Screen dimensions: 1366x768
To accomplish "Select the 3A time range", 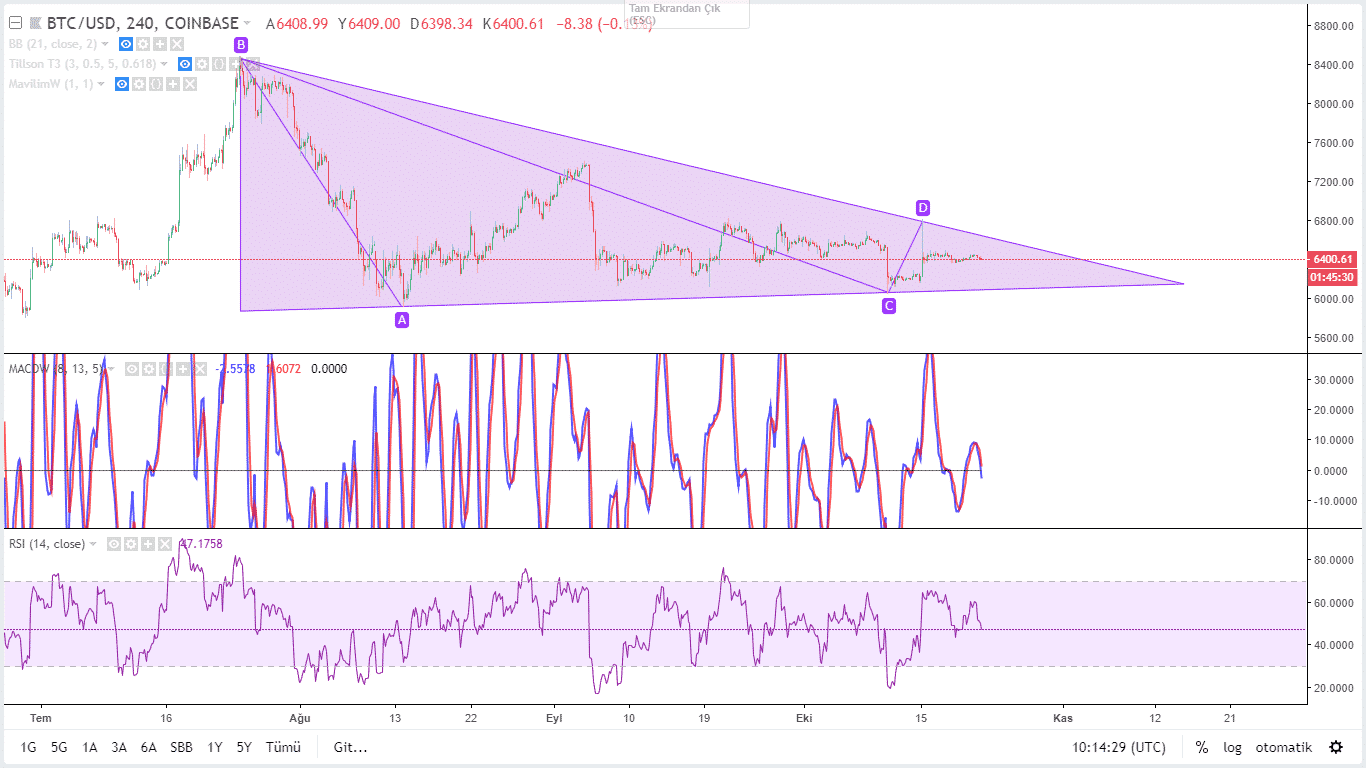I will (119, 747).
